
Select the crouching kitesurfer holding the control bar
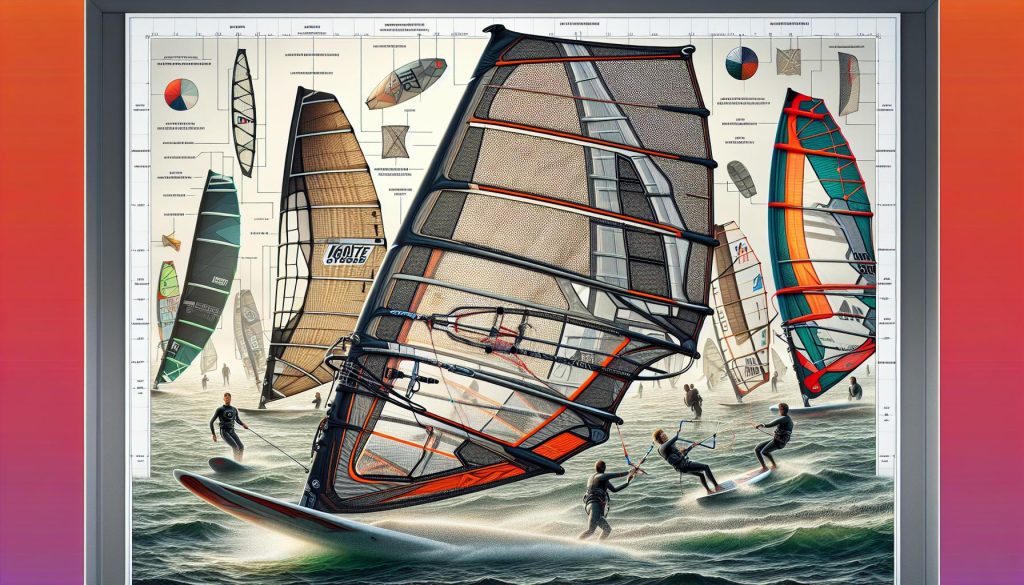coord(680,457)
